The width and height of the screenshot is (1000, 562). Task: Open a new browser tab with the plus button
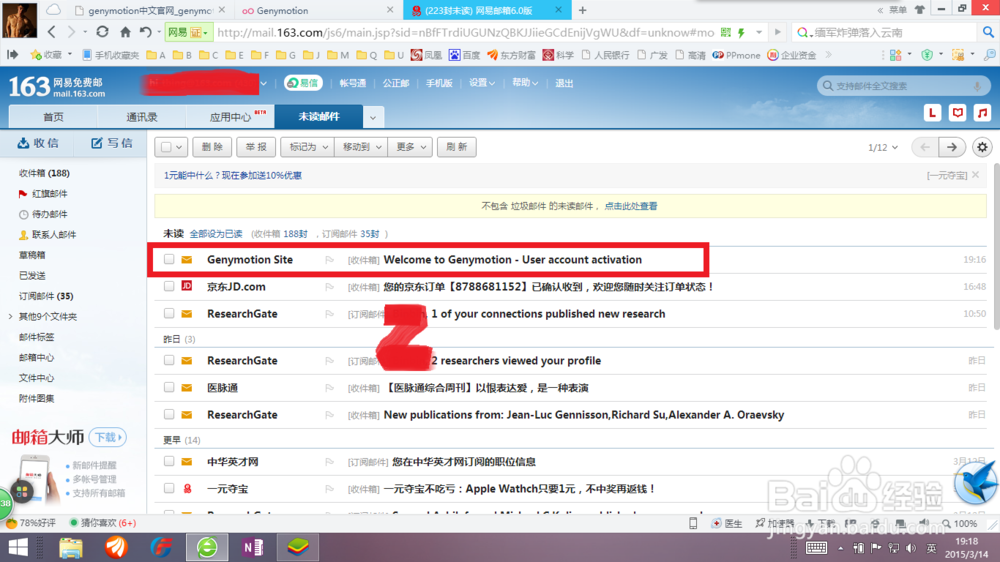(582, 10)
